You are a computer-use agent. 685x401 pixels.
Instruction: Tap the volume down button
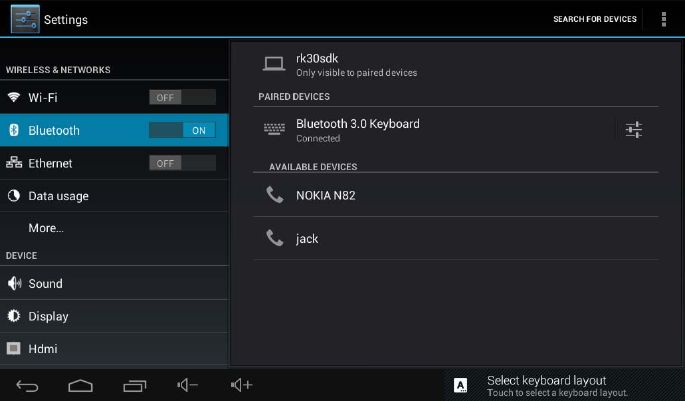click(187, 385)
